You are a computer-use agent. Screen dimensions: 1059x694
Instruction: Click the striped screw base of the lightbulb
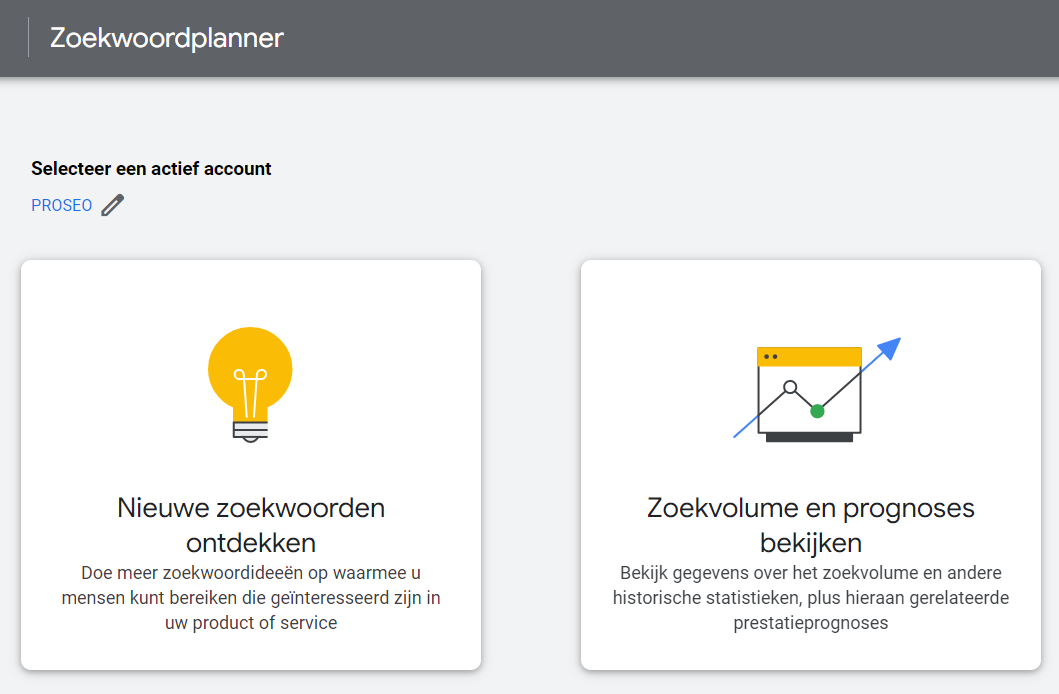pyautogui.click(x=251, y=431)
